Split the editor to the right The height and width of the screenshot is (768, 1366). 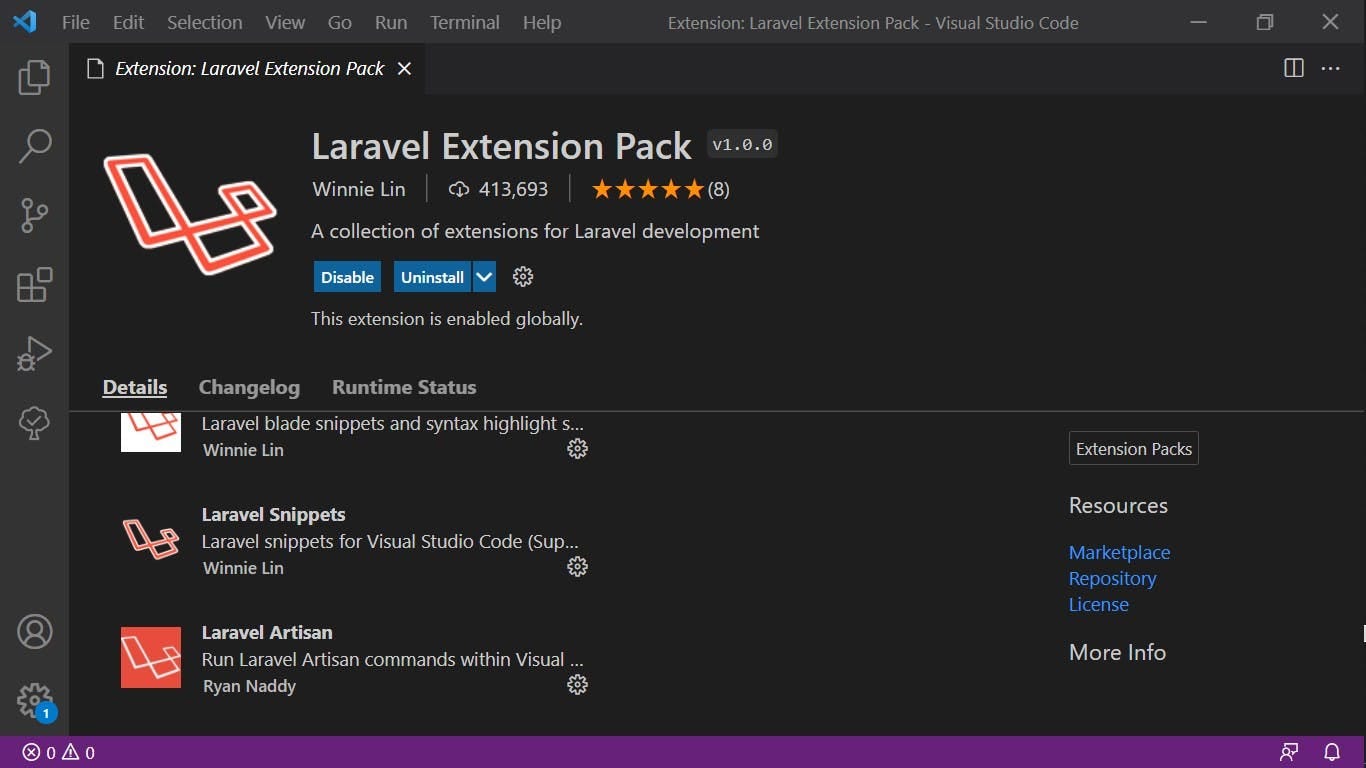1293,68
